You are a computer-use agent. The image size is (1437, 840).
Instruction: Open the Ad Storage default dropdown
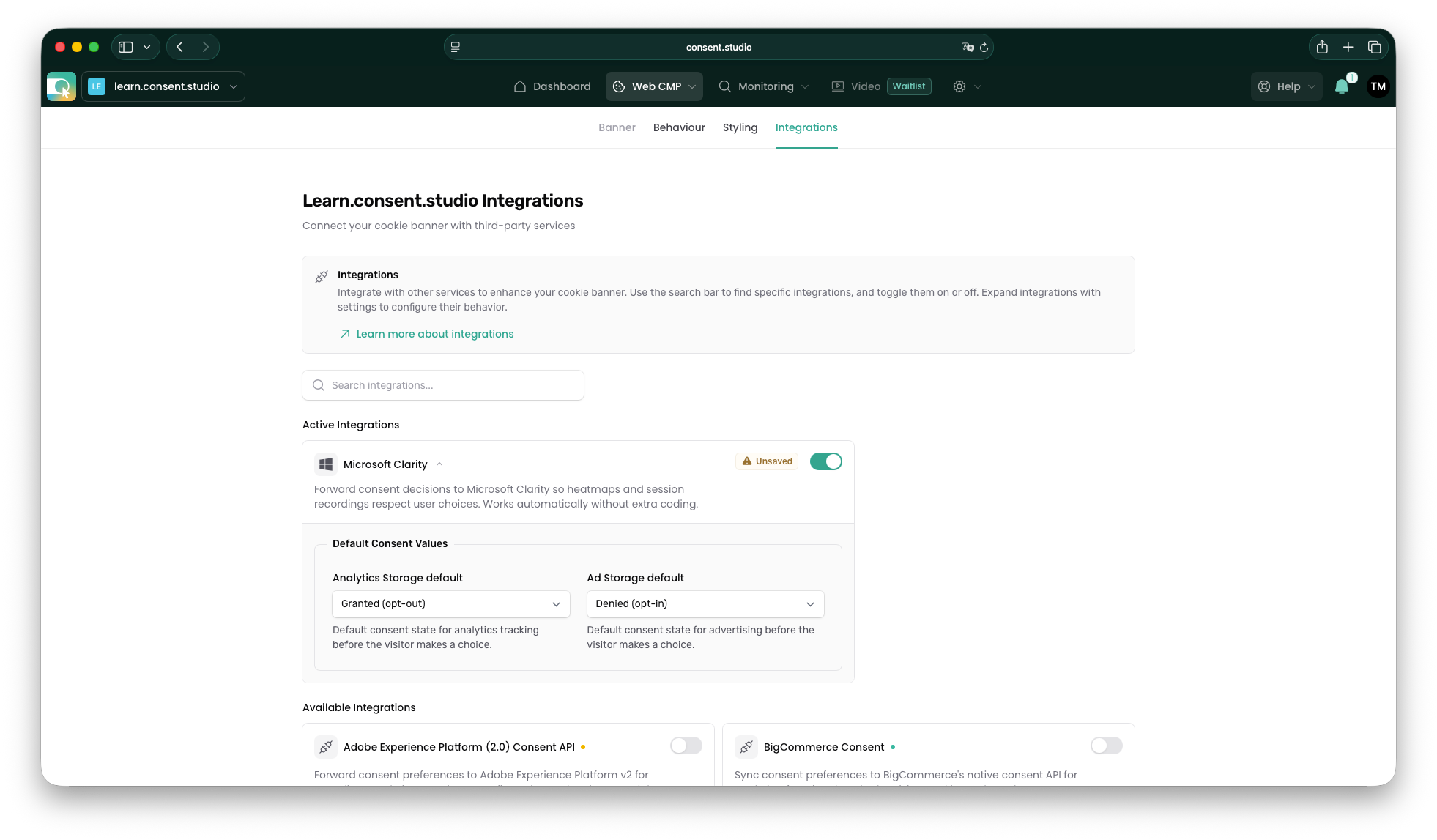[705, 604]
